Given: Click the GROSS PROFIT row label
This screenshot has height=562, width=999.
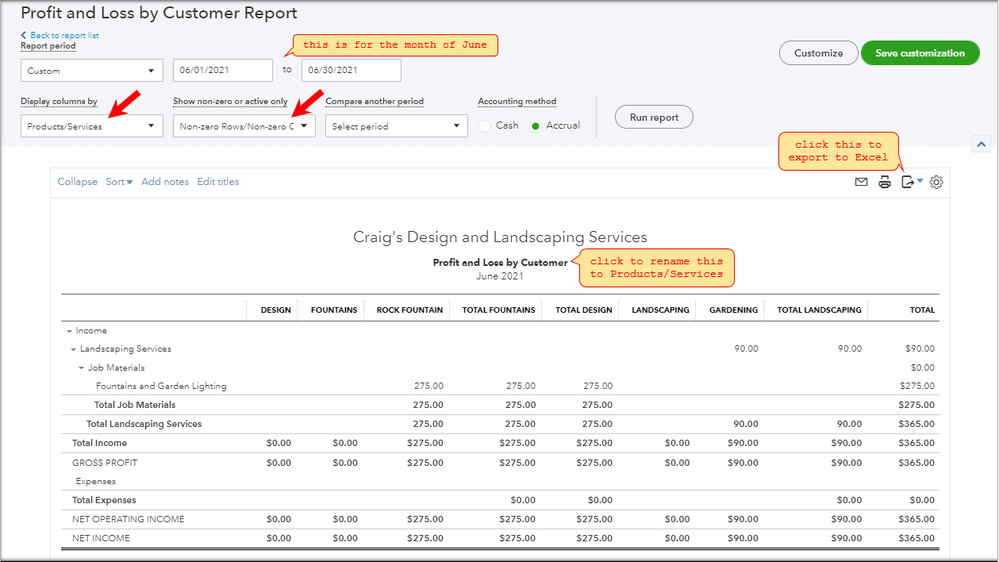Looking at the screenshot, I should tap(104, 463).
